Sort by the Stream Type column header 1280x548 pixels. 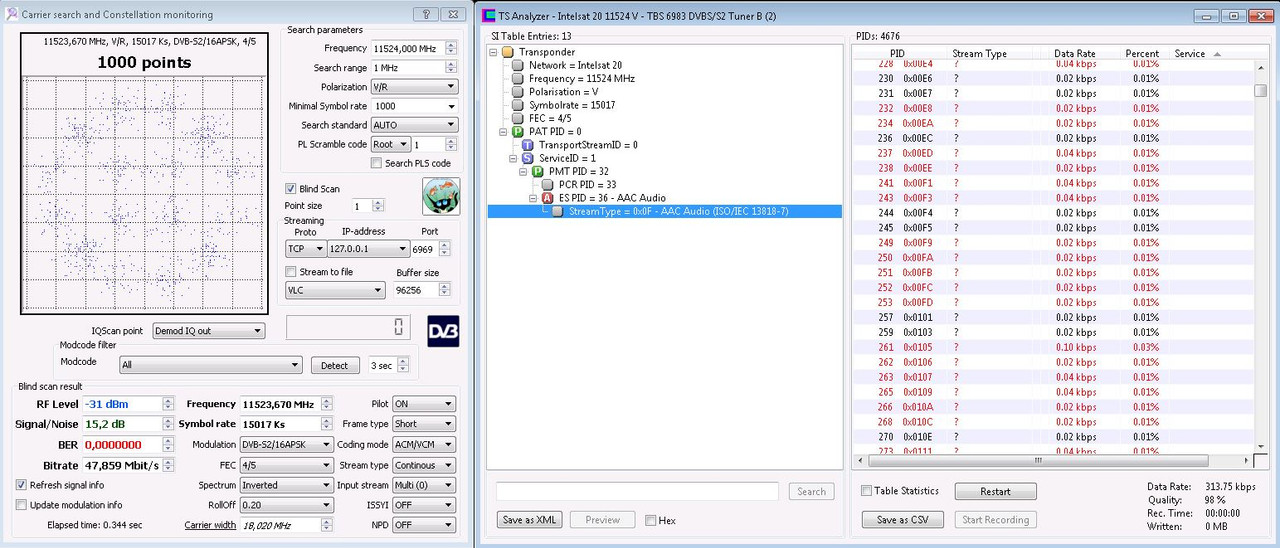(x=980, y=54)
